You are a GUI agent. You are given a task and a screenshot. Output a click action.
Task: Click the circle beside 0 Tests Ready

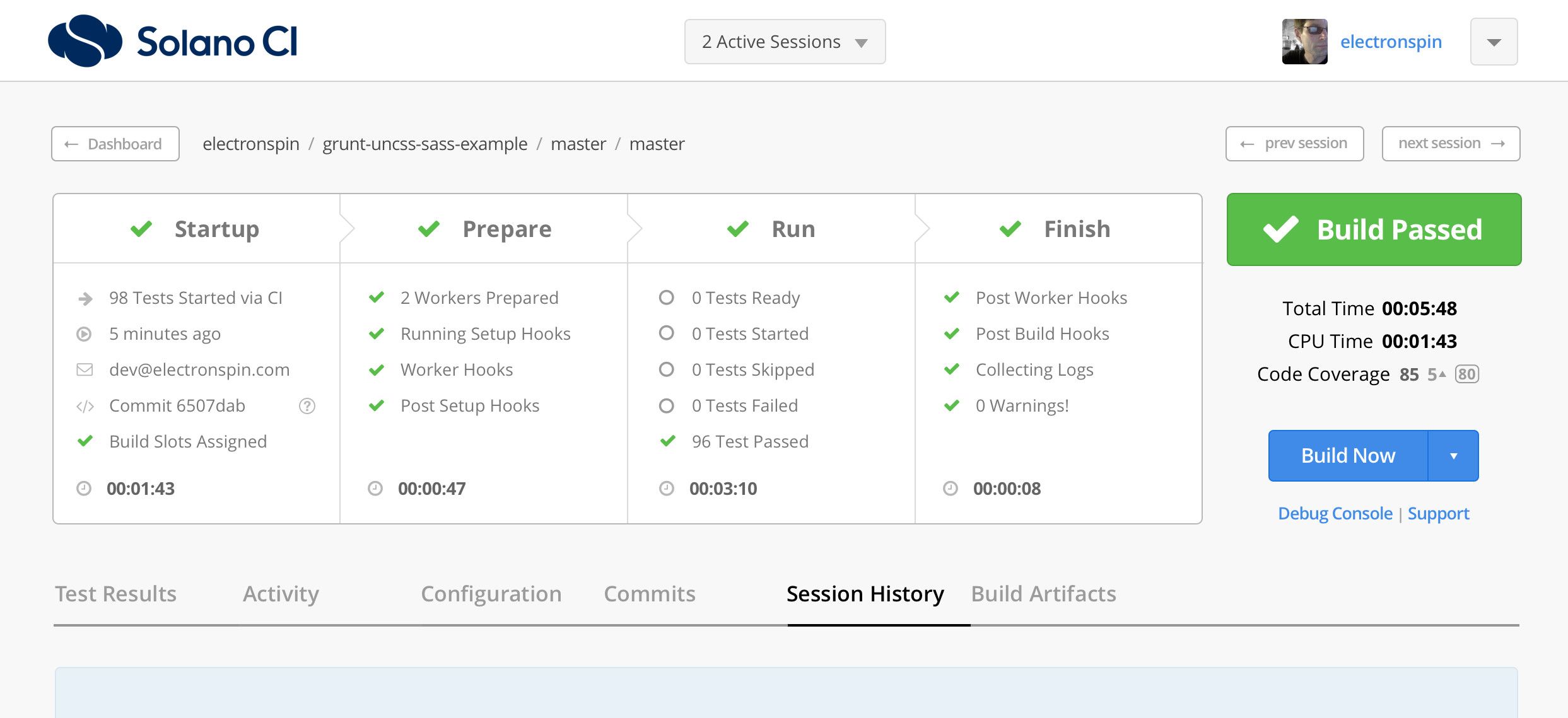coord(667,298)
